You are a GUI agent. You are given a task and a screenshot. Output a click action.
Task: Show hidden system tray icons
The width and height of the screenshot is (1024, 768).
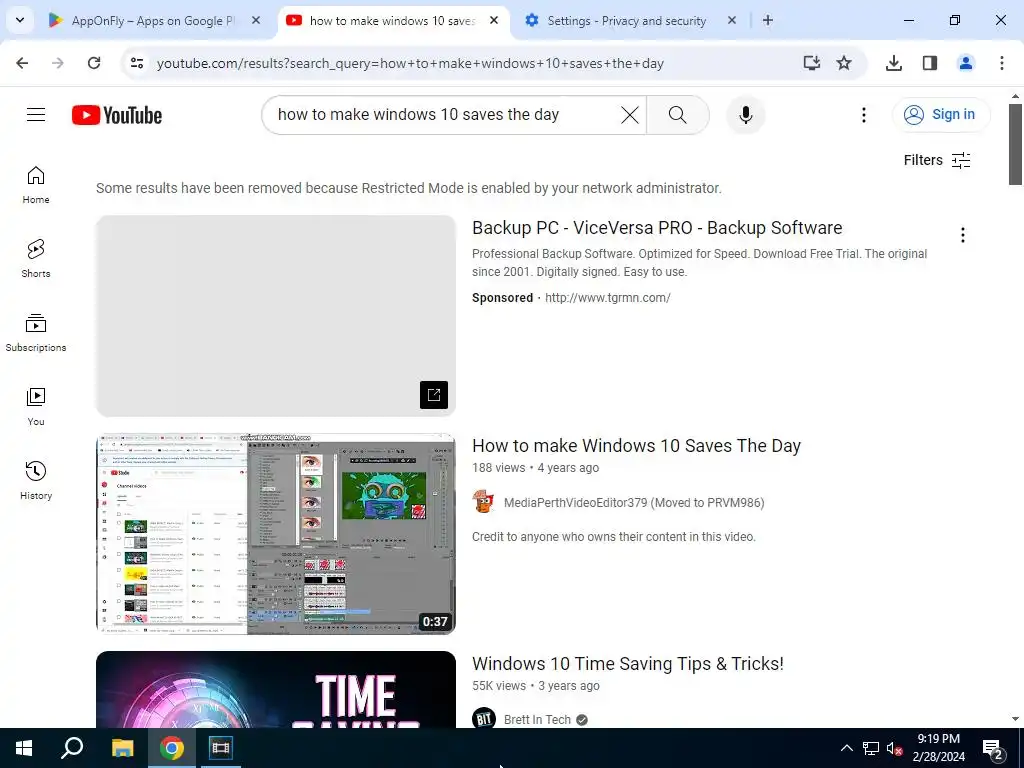(x=846, y=748)
